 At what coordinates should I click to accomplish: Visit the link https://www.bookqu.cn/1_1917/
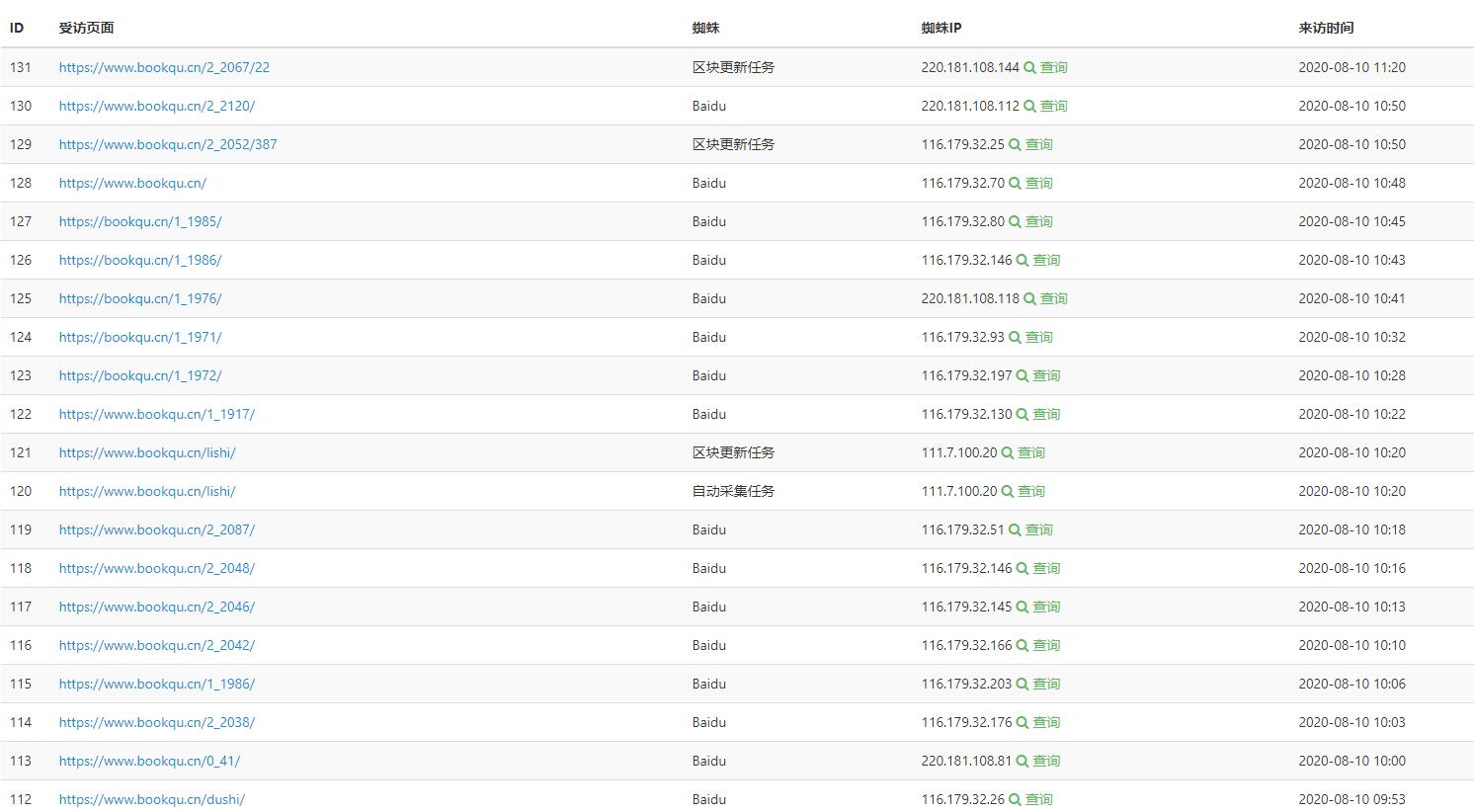coord(157,414)
